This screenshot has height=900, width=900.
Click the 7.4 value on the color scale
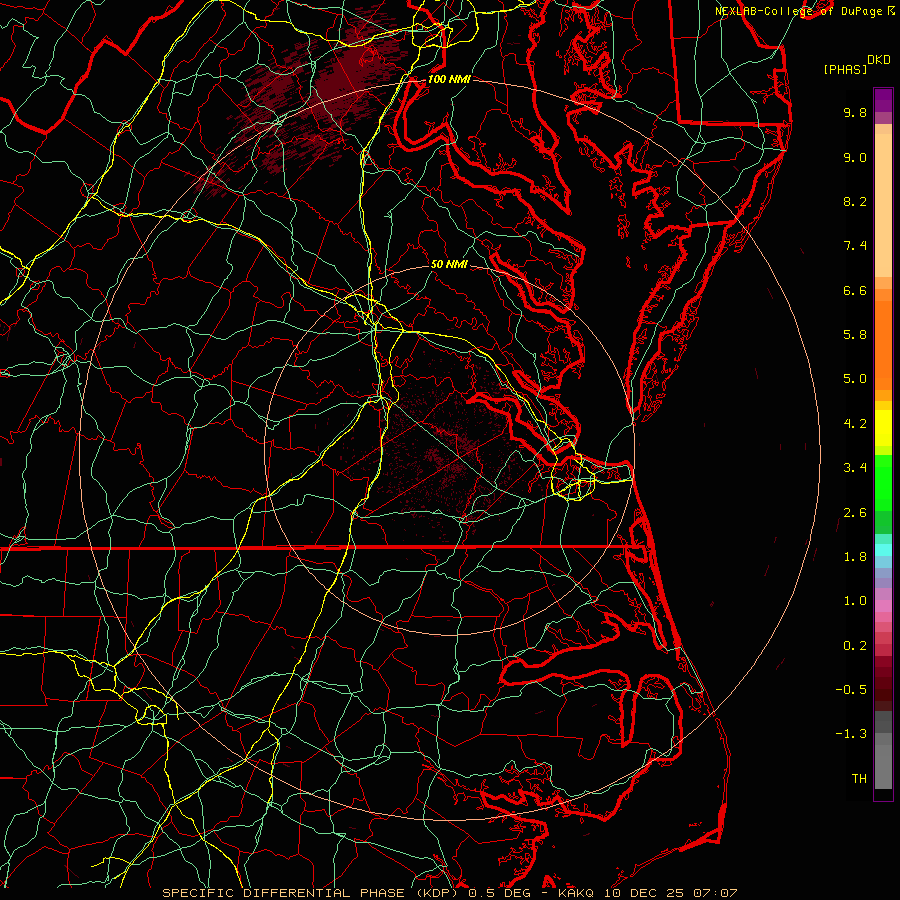(x=855, y=246)
